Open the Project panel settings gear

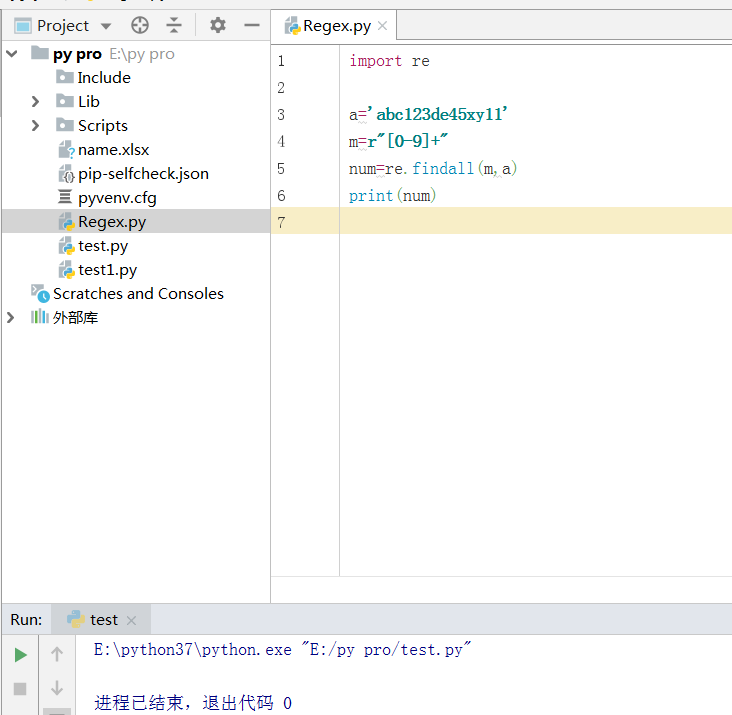point(218,25)
